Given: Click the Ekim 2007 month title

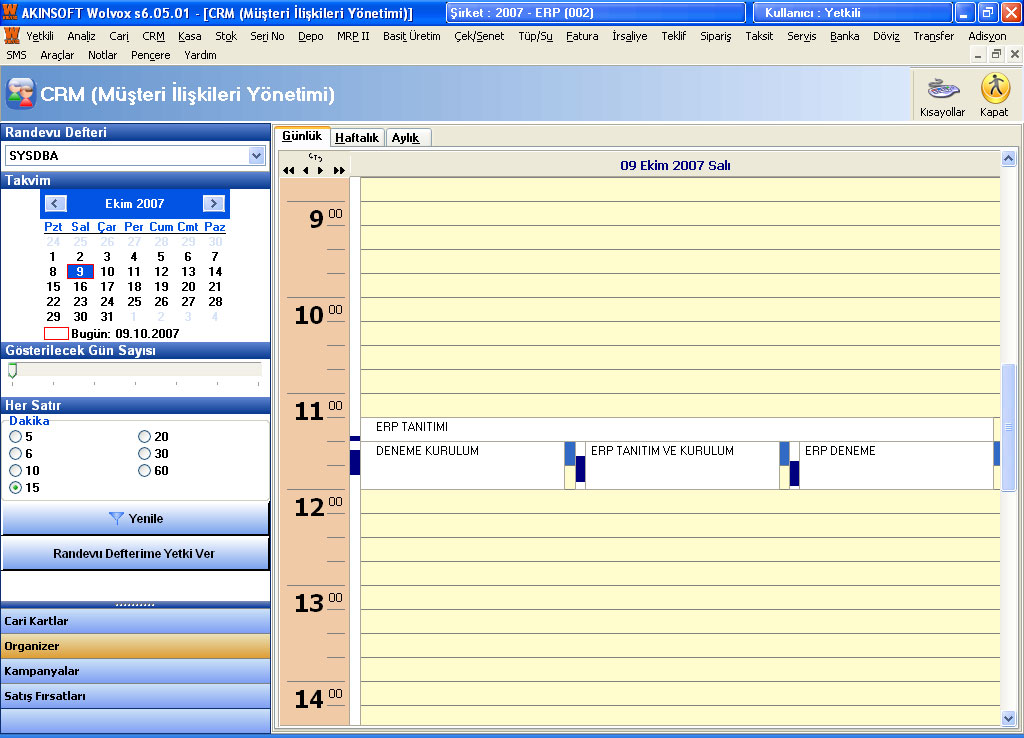Looking at the screenshot, I should [x=135, y=204].
